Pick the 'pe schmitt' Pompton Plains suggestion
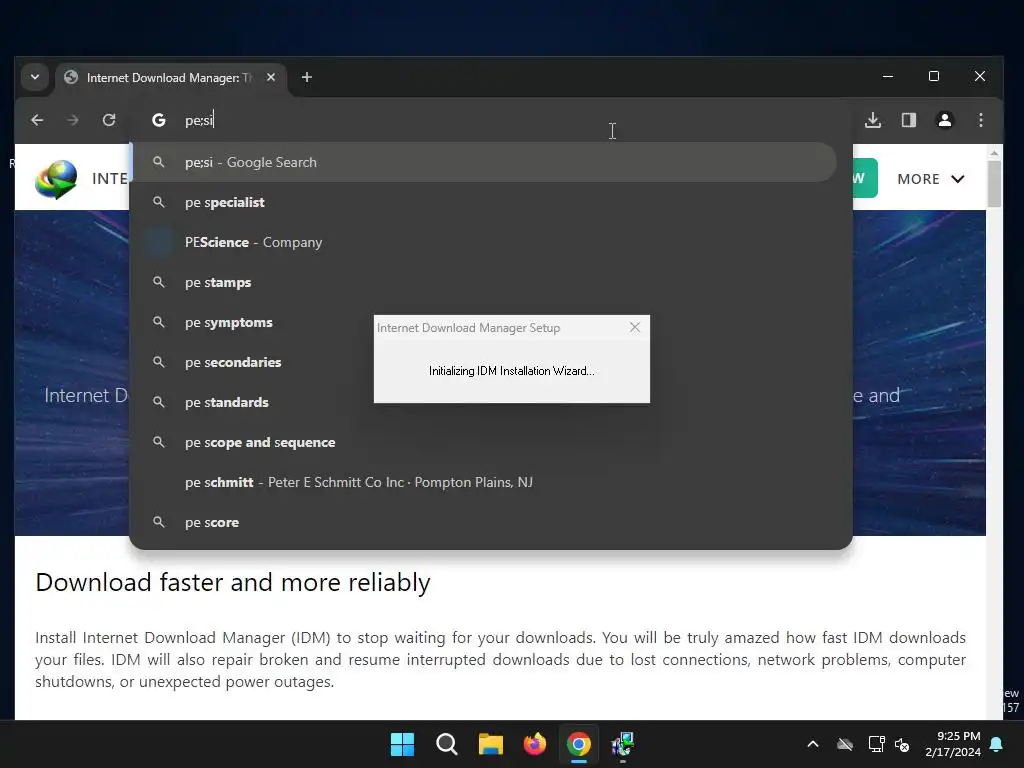1024x768 pixels. (484, 482)
